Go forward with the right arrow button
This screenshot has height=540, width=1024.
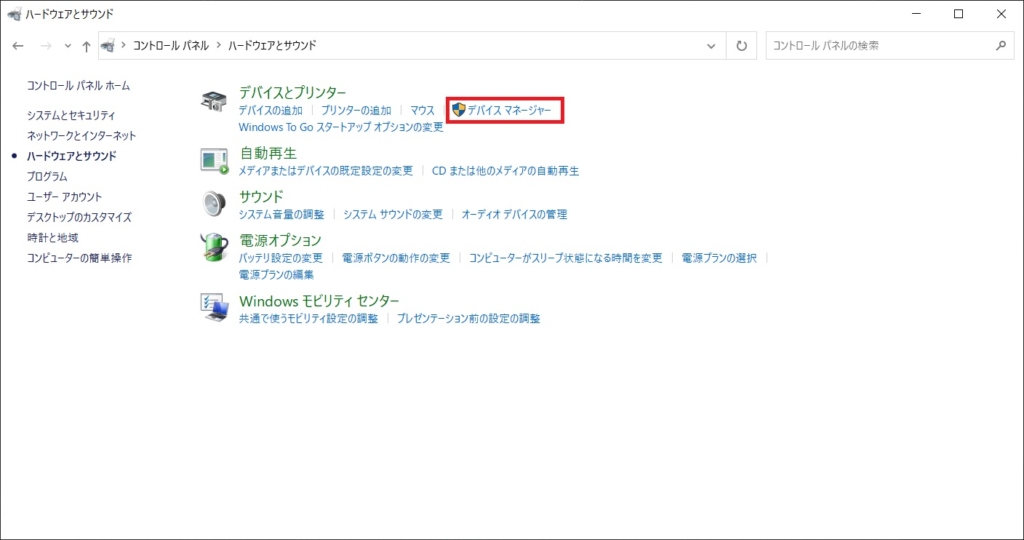point(46,46)
